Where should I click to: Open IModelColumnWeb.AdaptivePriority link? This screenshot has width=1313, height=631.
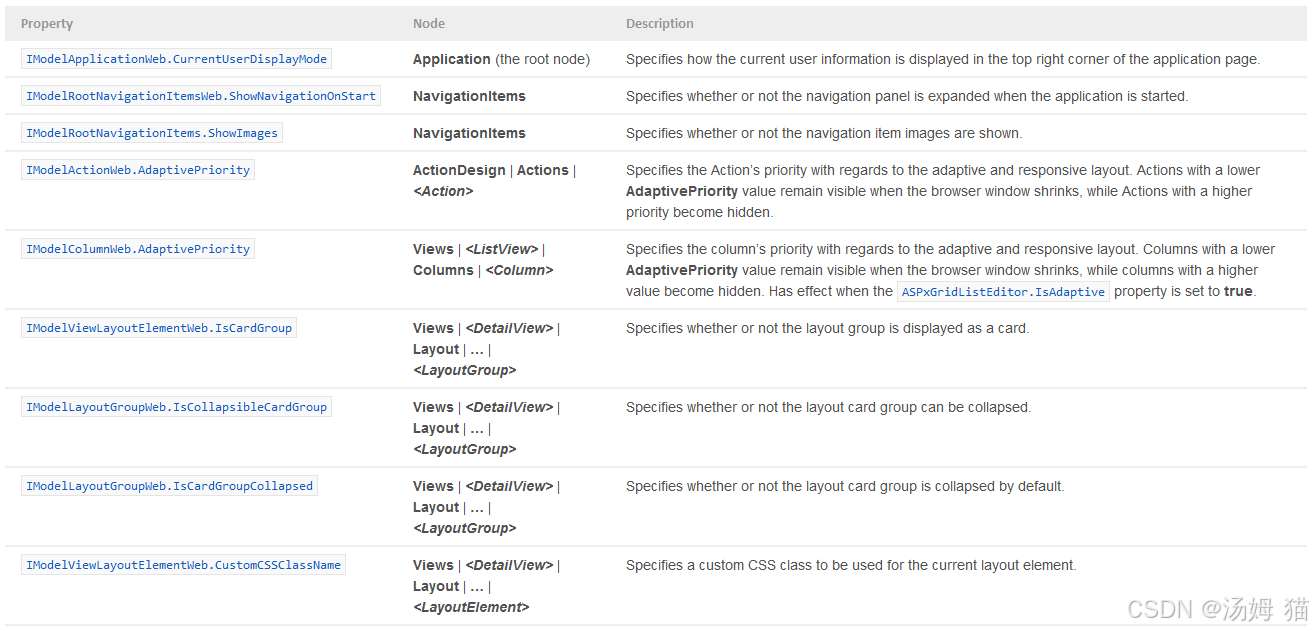click(138, 249)
